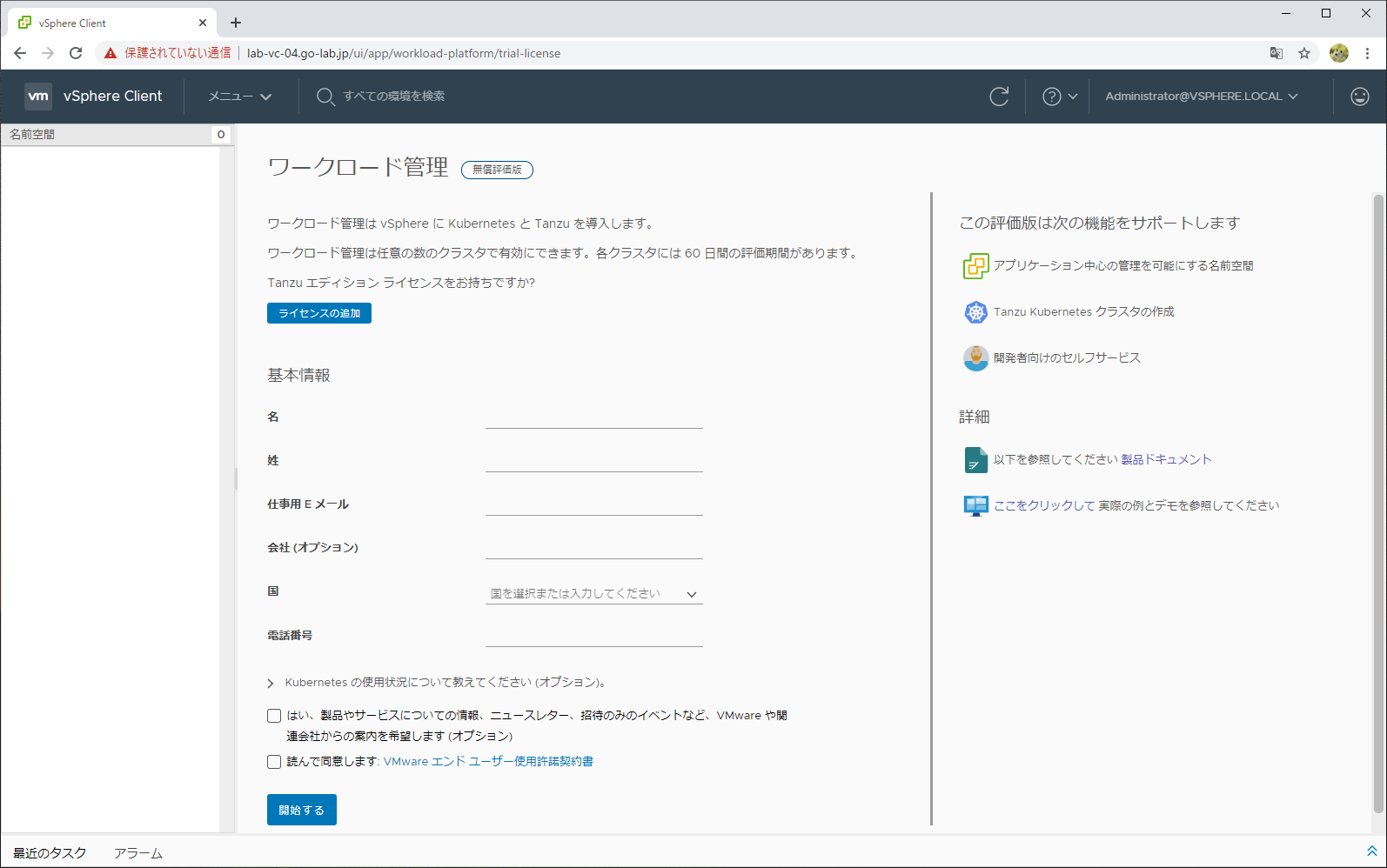Open the country (国) selection combo box
This screenshot has width=1387, height=868.
pyautogui.click(x=594, y=594)
